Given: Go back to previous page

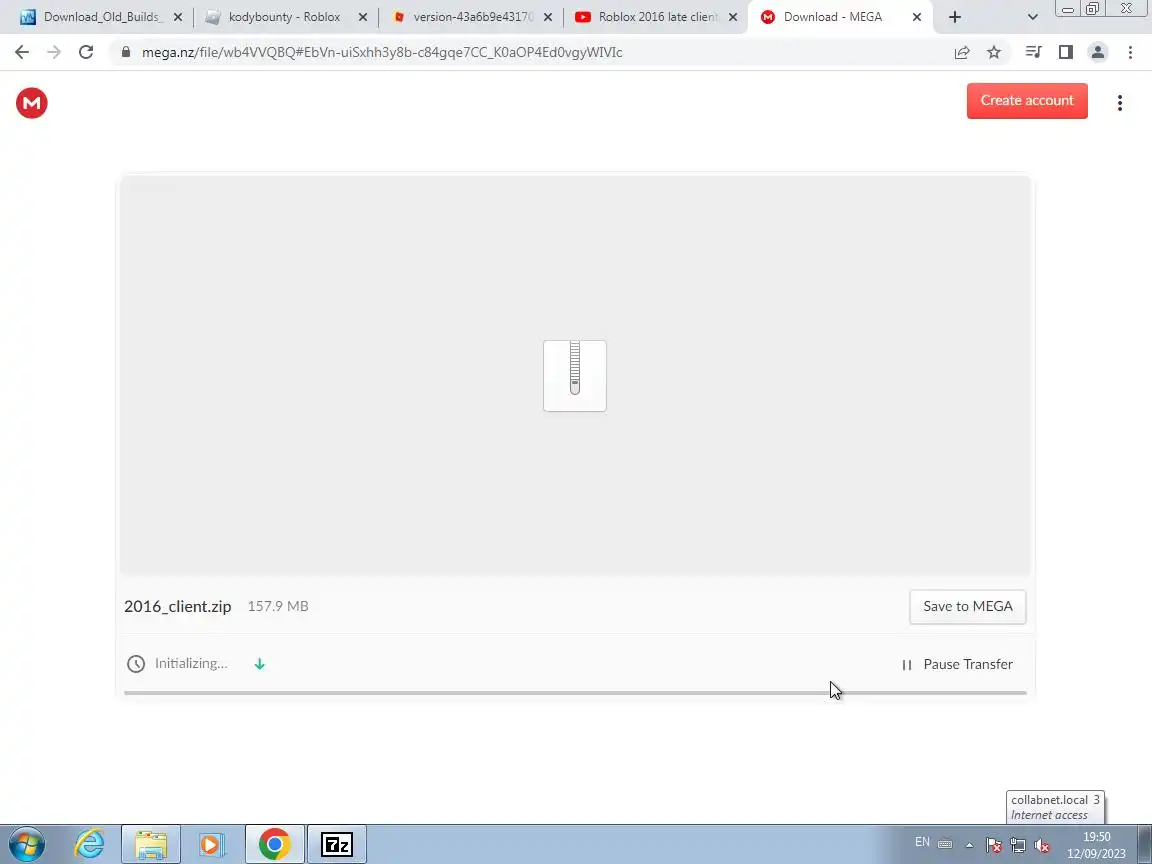Looking at the screenshot, I should [x=22, y=52].
